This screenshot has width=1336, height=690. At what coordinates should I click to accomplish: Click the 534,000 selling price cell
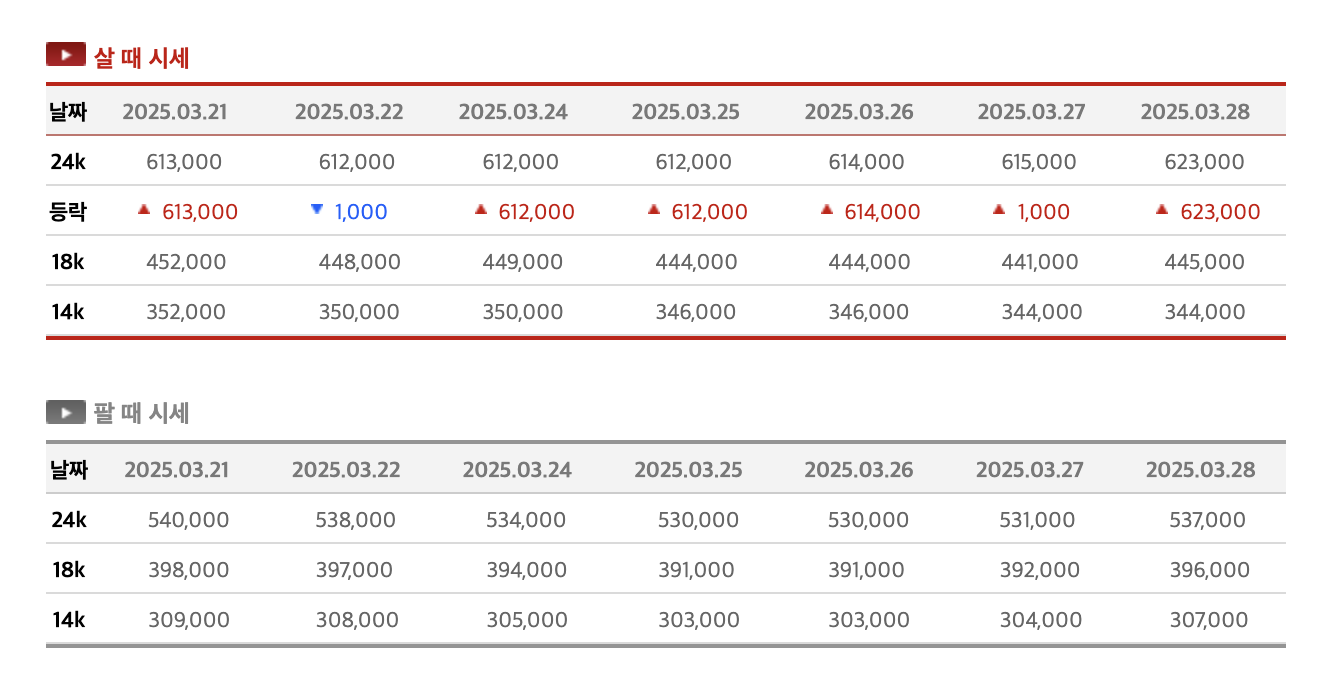(526, 520)
